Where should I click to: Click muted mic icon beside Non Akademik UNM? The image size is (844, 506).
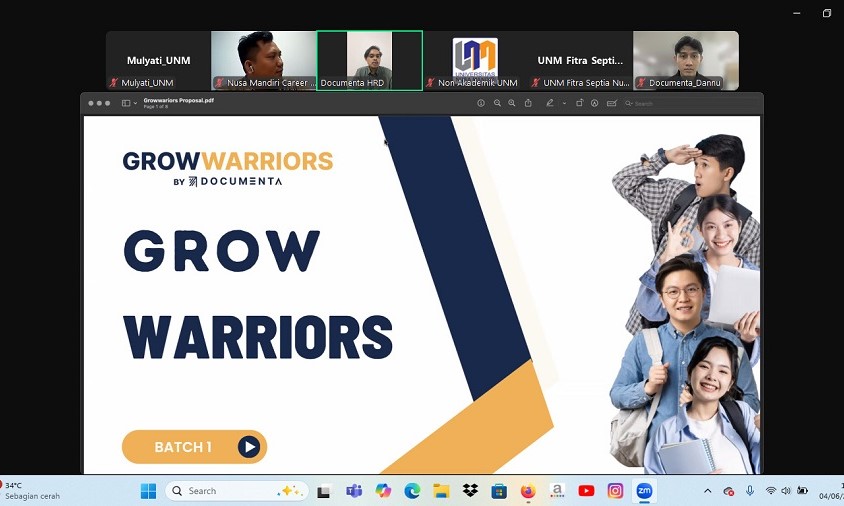click(430, 82)
